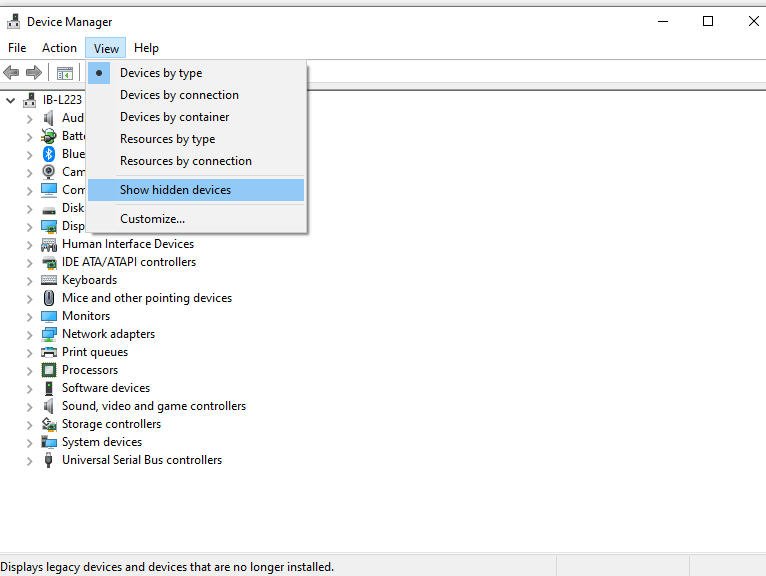Collapse the IB-L223 root computer node
Image resolution: width=766 pixels, height=576 pixels.
11,100
